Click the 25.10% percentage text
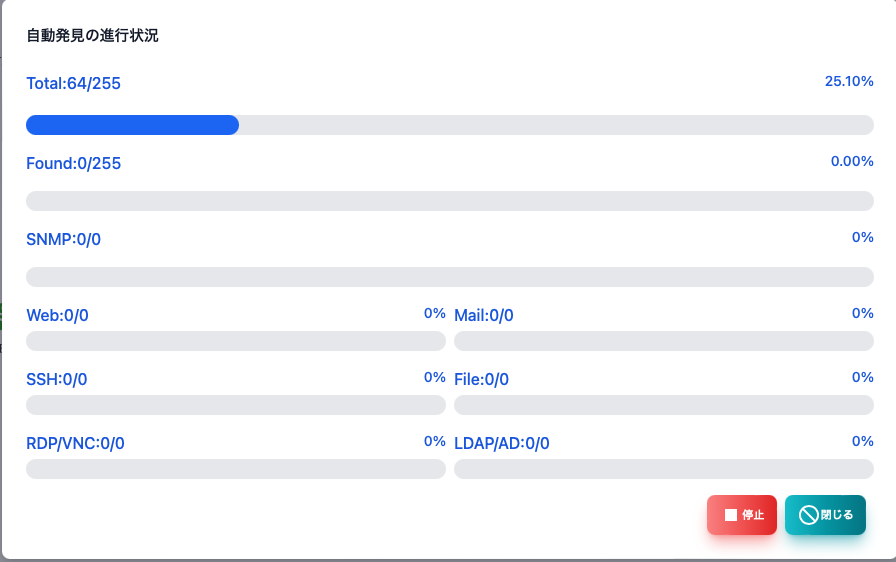This screenshot has width=896, height=562. tap(849, 81)
